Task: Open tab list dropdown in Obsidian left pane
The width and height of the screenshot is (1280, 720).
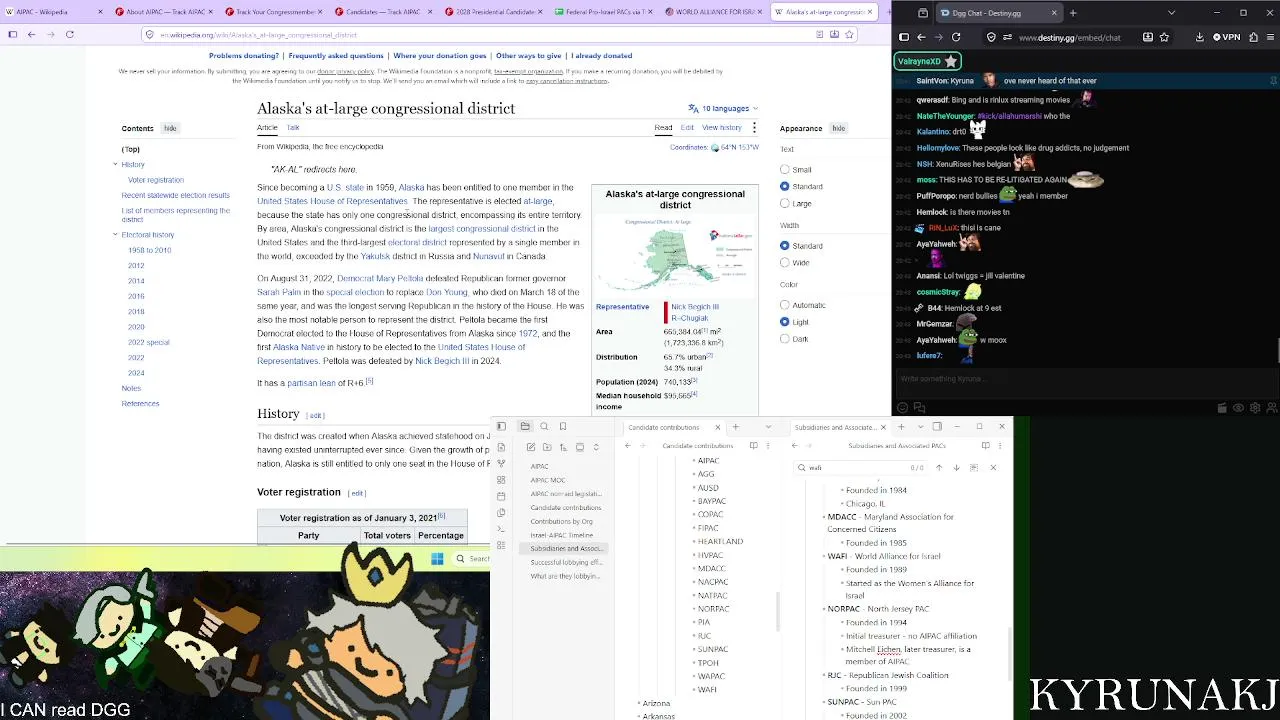Action: point(768,427)
